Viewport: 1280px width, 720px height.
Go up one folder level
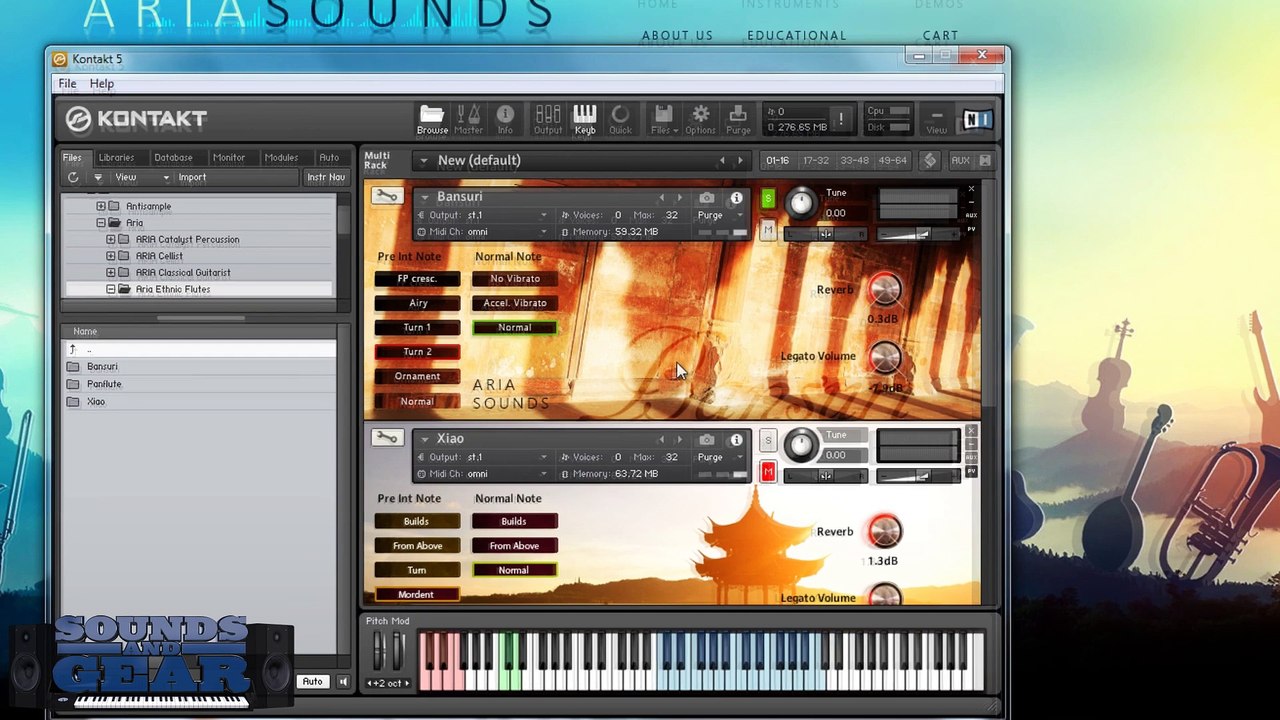pyautogui.click(x=73, y=349)
